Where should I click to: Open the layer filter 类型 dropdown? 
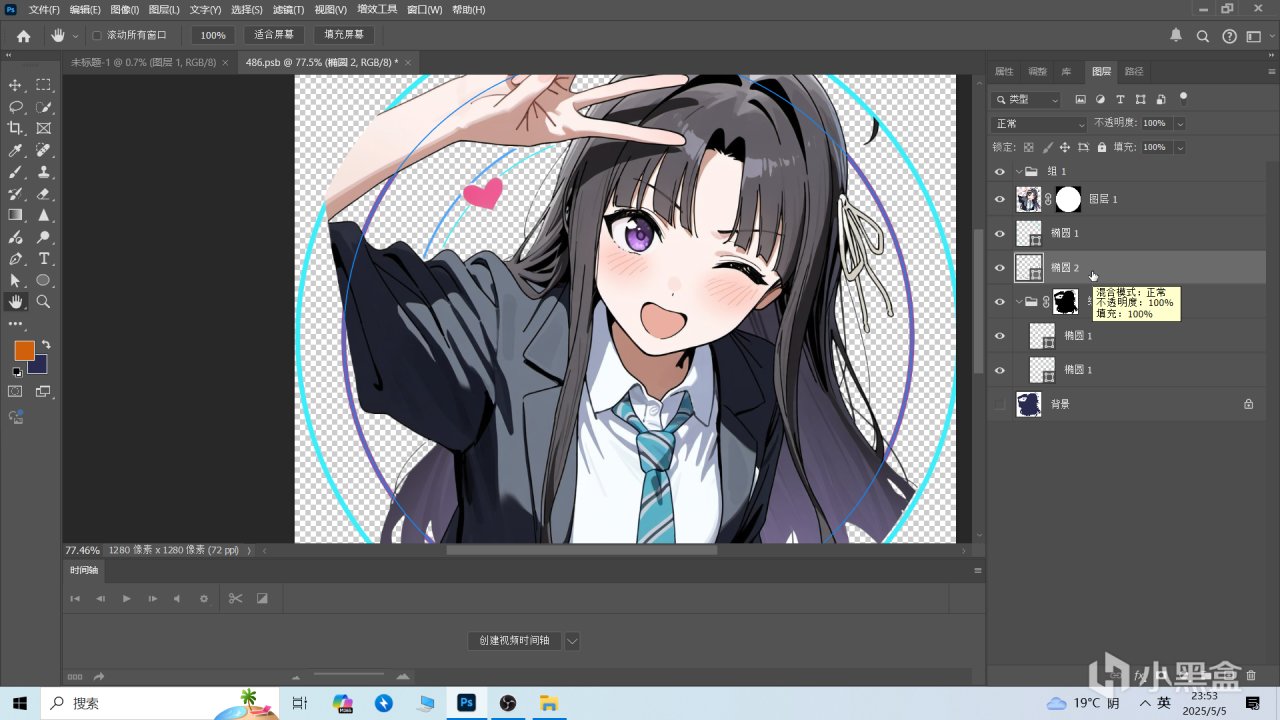pyautogui.click(x=1025, y=99)
